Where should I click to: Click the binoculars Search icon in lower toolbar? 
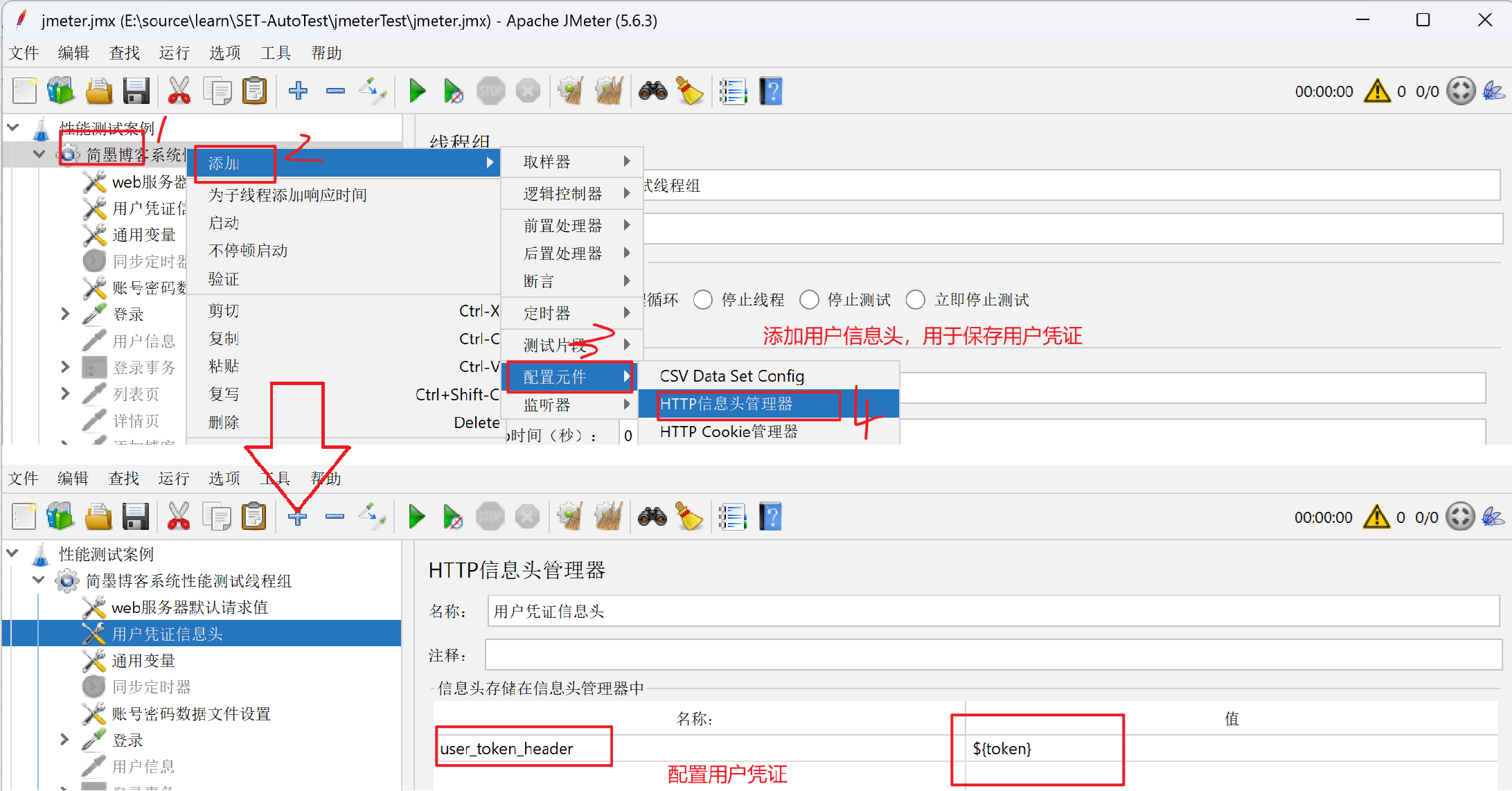coord(652,517)
